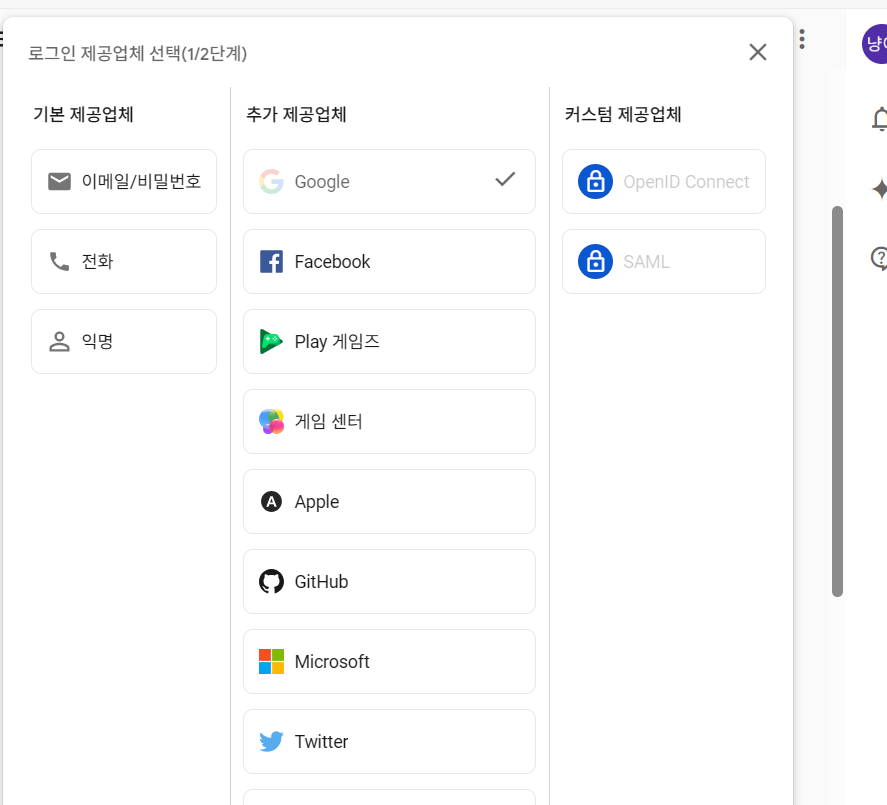This screenshot has height=805, width=887.
Task: Click the Google G logo icon
Action: click(272, 182)
